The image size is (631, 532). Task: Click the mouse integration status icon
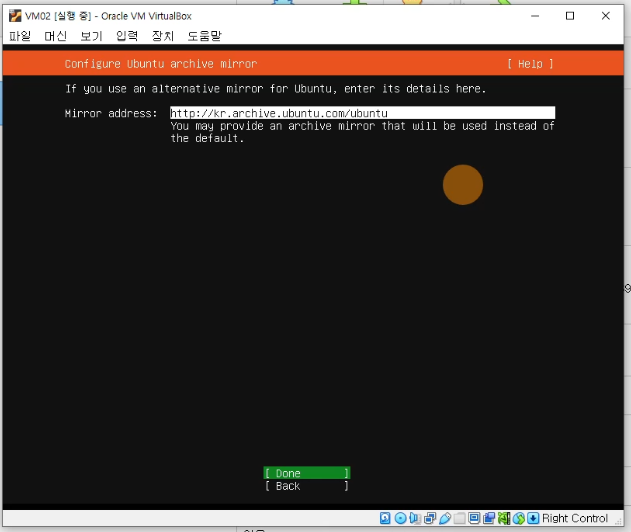coord(519,518)
